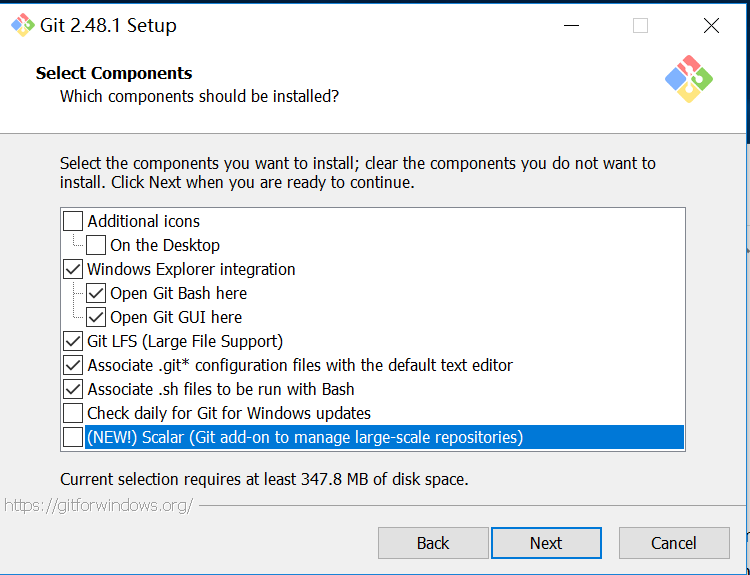Click Next to continue setup
The height and width of the screenshot is (575, 750).
(x=546, y=543)
